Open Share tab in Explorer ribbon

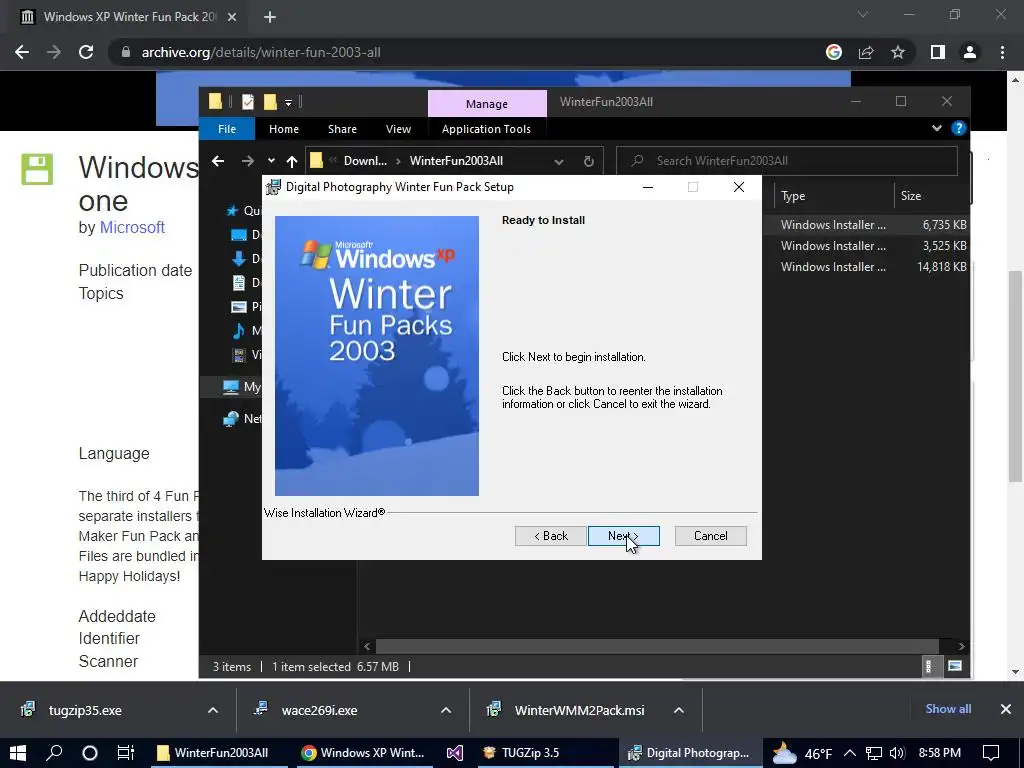click(x=342, y=129)
